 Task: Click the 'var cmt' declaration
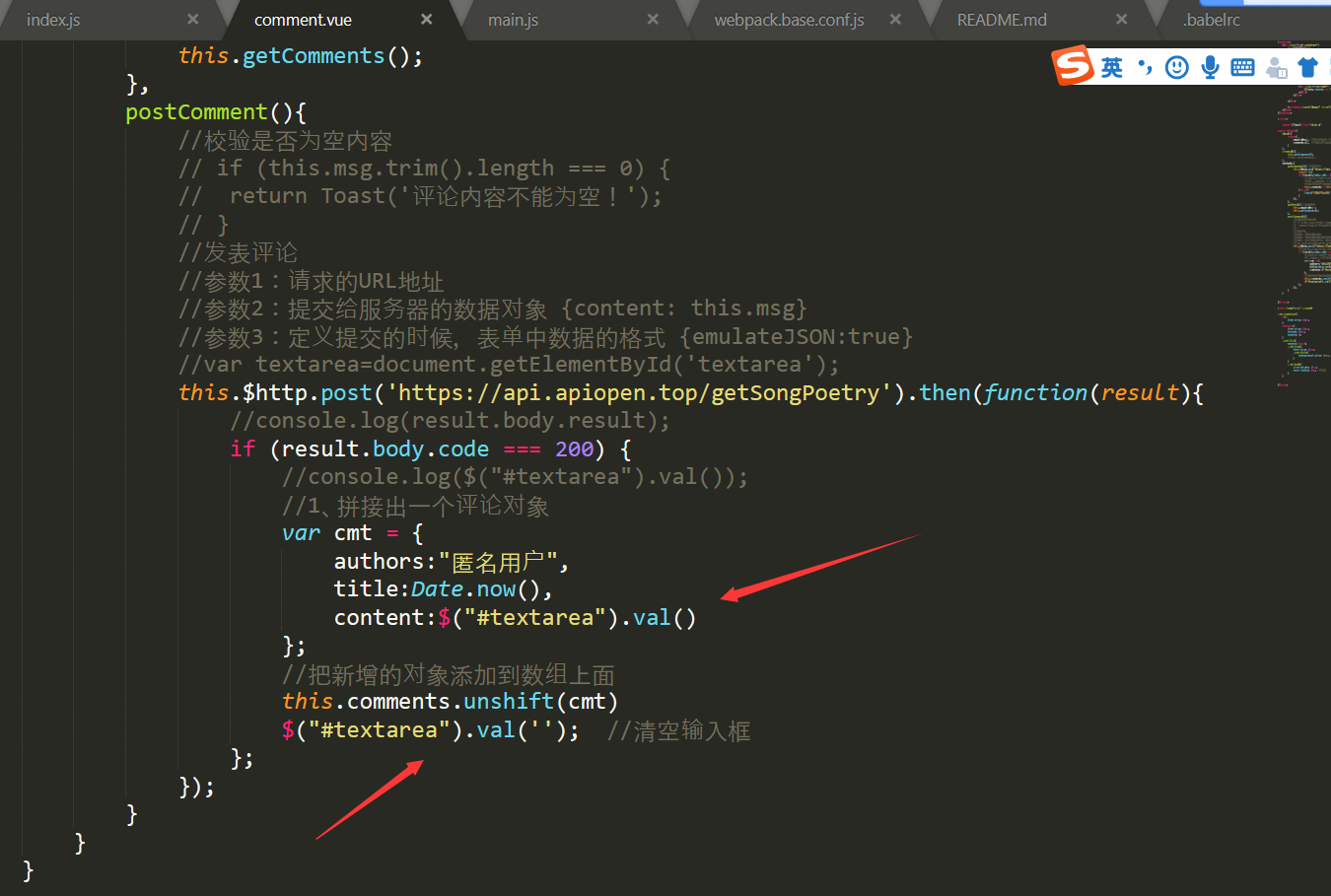(327, 533)
